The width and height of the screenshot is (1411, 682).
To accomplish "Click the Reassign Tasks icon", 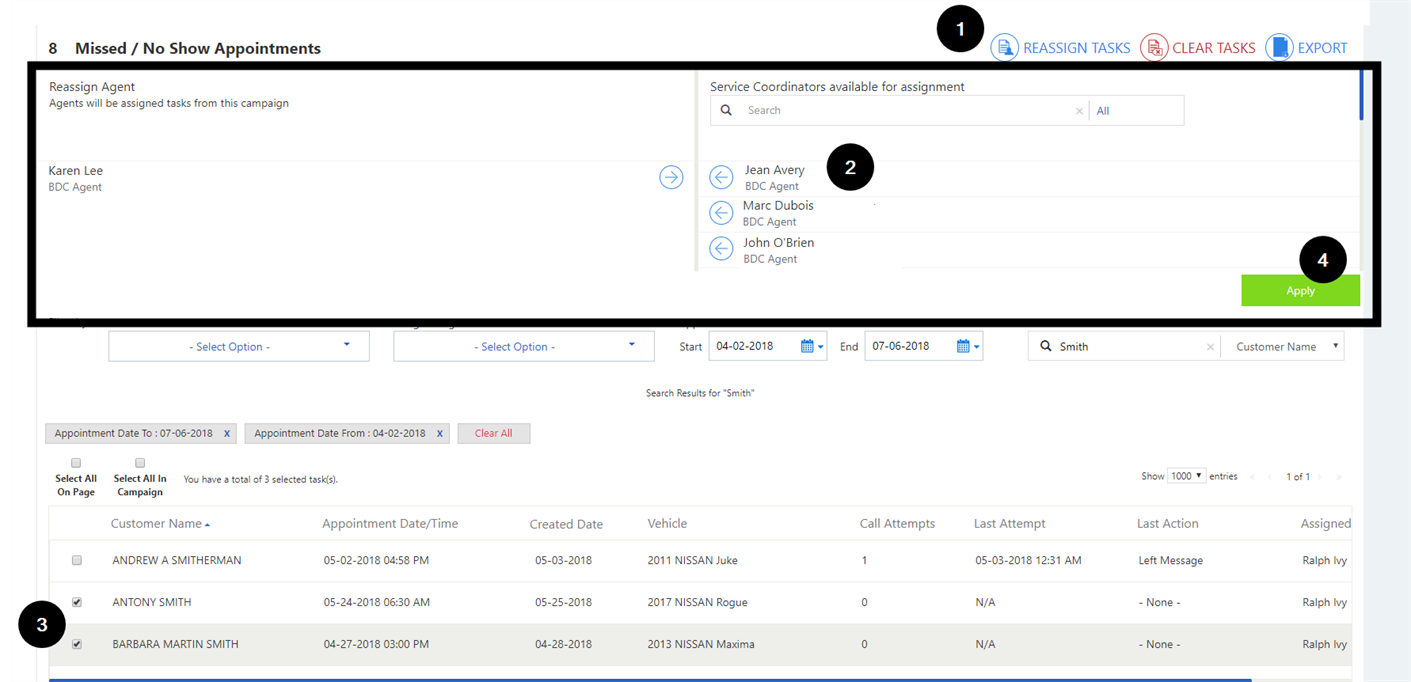I will (x=1004, y=47).
